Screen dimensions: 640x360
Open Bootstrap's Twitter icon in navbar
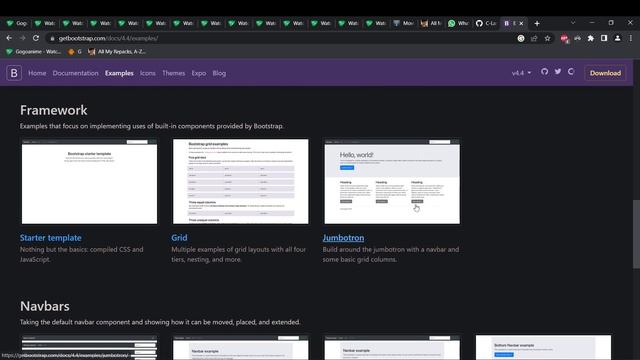tap(558, 72)
